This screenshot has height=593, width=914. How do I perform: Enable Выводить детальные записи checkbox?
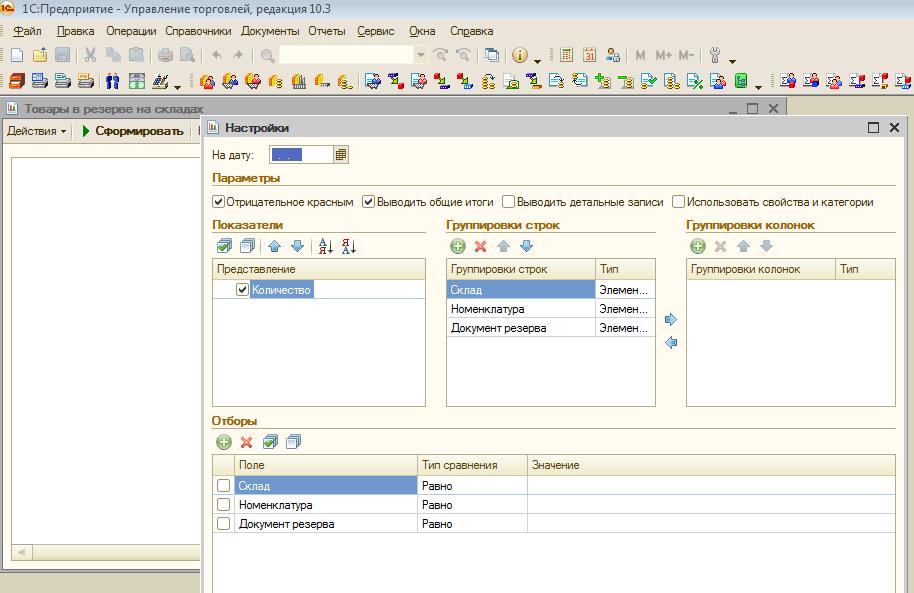click(x=508, y=202)
